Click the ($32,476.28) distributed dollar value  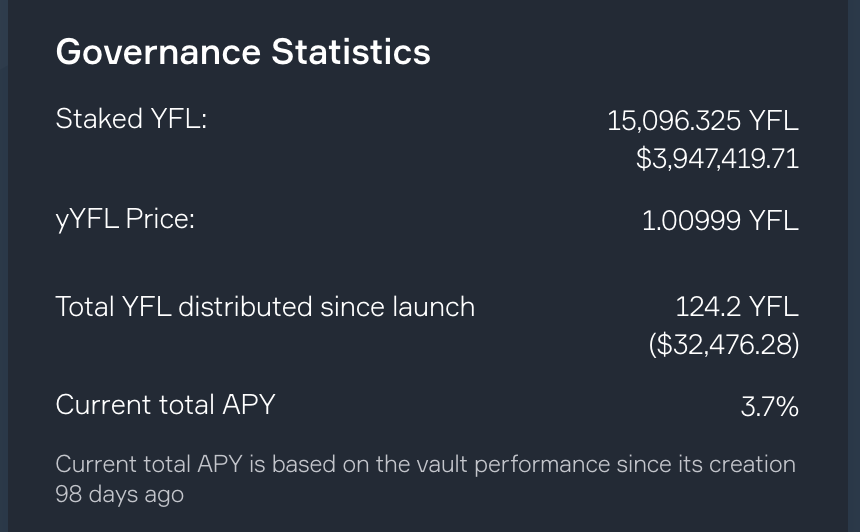click(x=723, y=345)
